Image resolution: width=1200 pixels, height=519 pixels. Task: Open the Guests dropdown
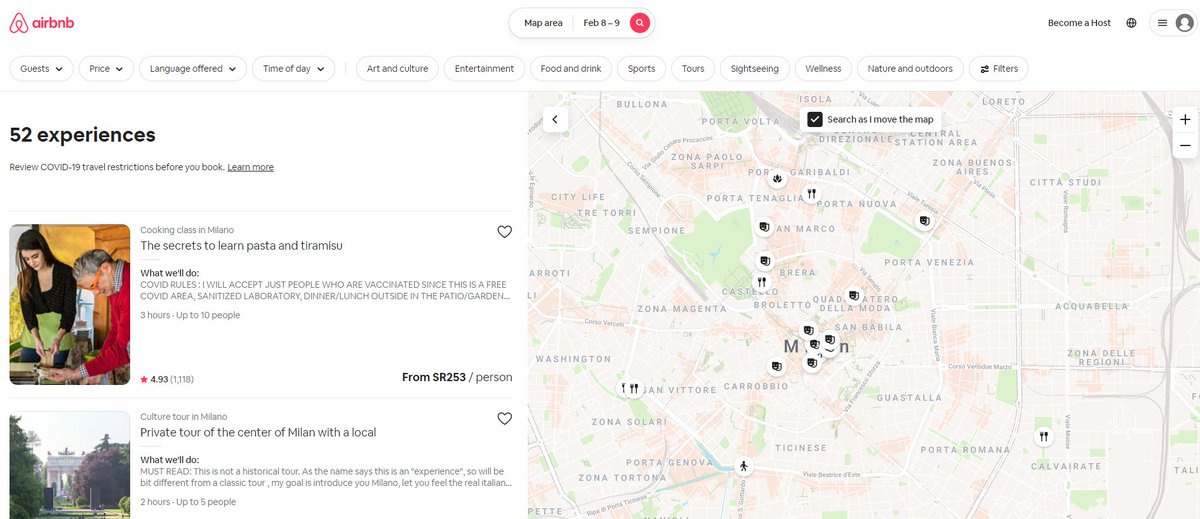point(42,69)
